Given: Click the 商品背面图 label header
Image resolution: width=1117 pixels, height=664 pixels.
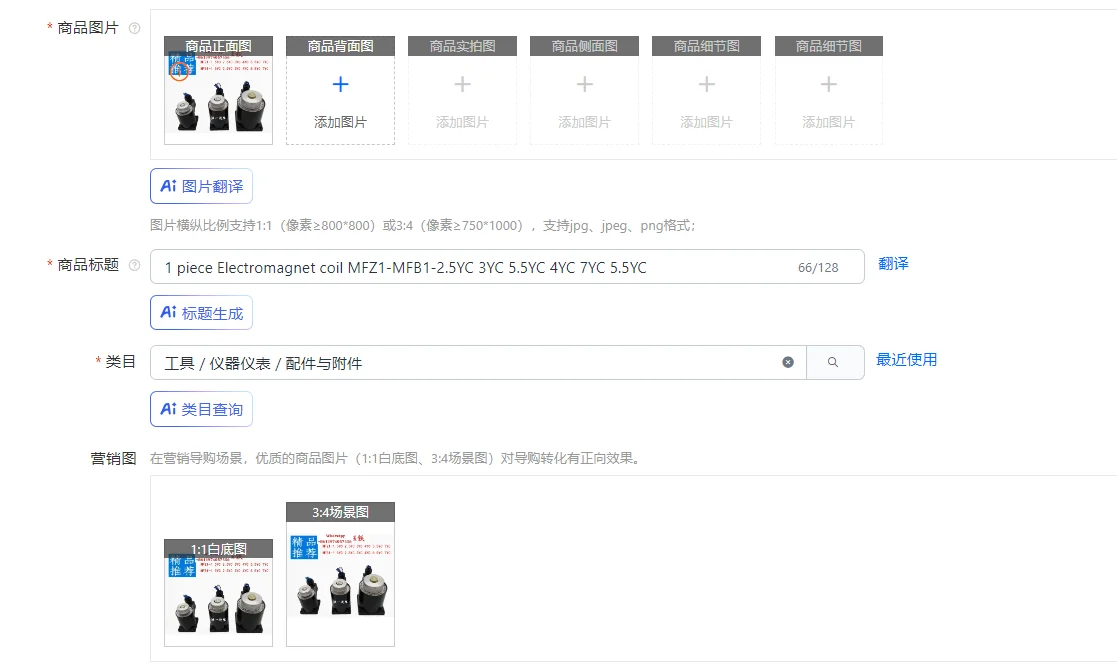Looking at the screenshot, I should (340, 46).
